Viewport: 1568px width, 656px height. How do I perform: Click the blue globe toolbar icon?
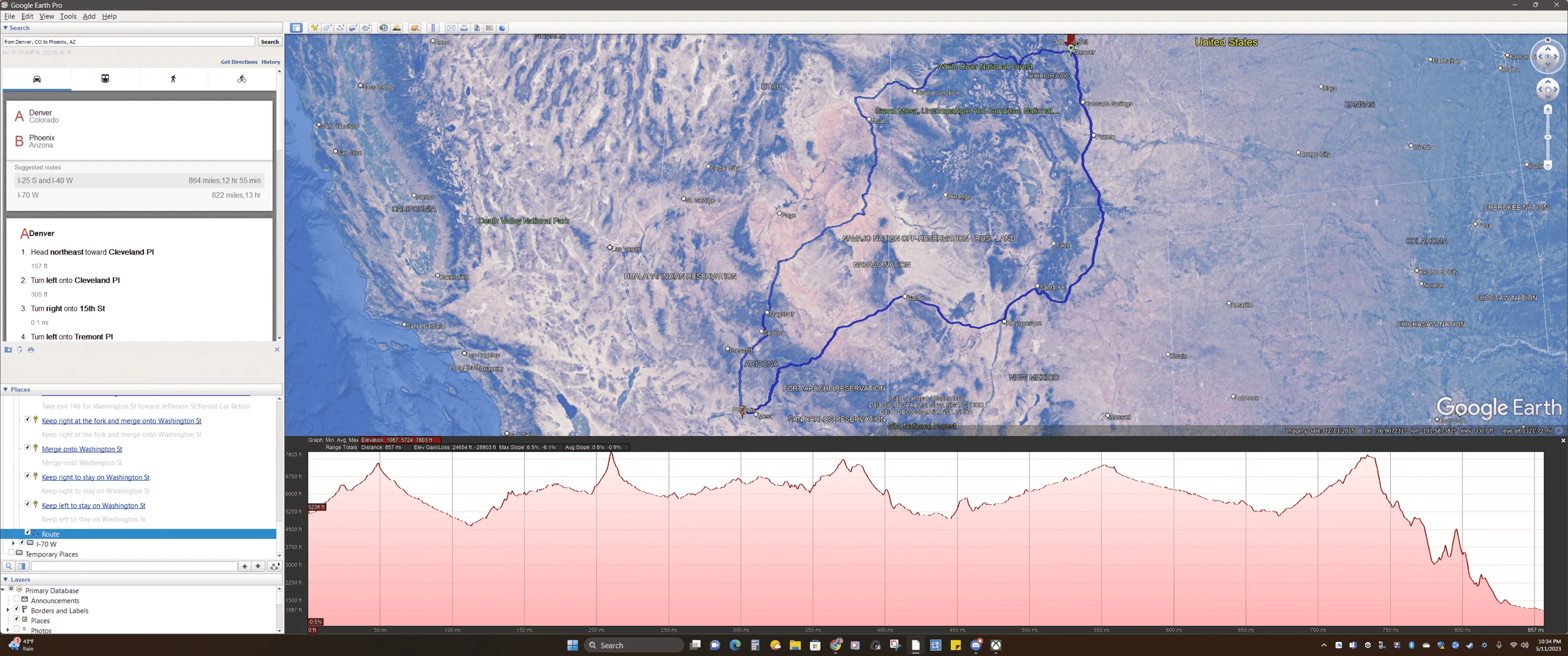coord(503,28)
